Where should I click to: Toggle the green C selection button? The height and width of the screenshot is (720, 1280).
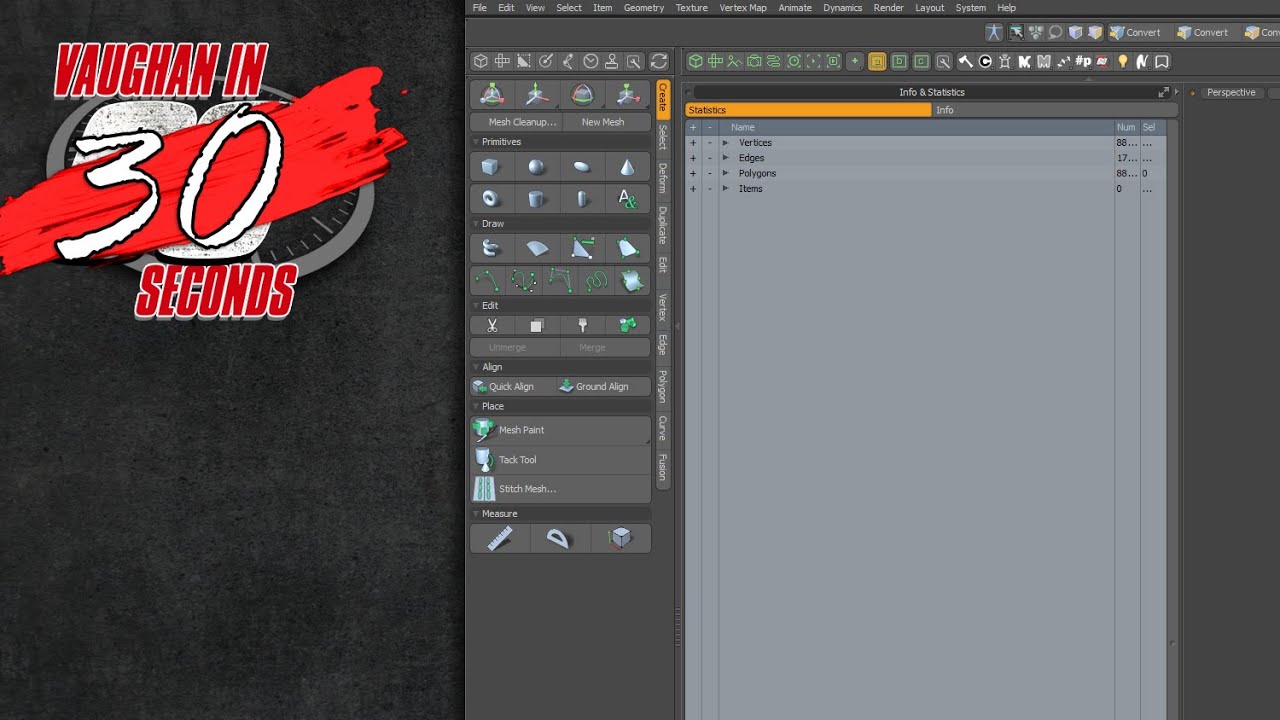click(x=921, y=62)
